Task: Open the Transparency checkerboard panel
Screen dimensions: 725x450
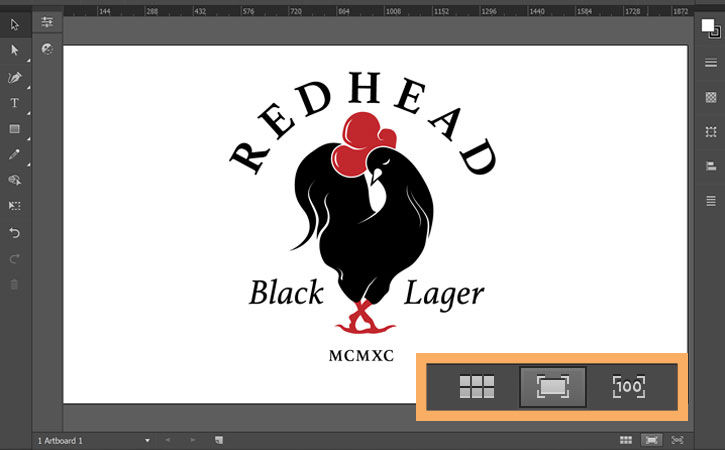Action: pos(711,97)
